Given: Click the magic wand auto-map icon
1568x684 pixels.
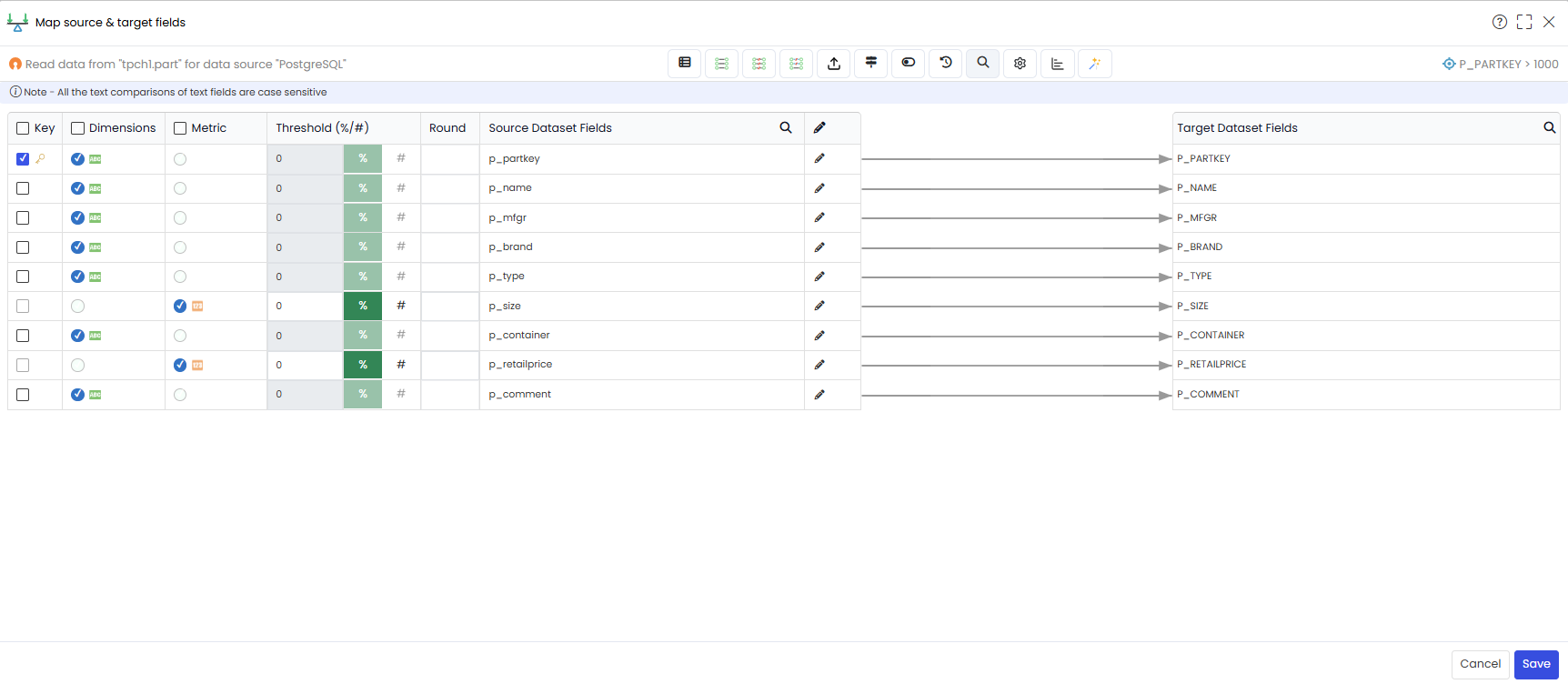Looking at the screenshot, I should [x=1095, y=64].
